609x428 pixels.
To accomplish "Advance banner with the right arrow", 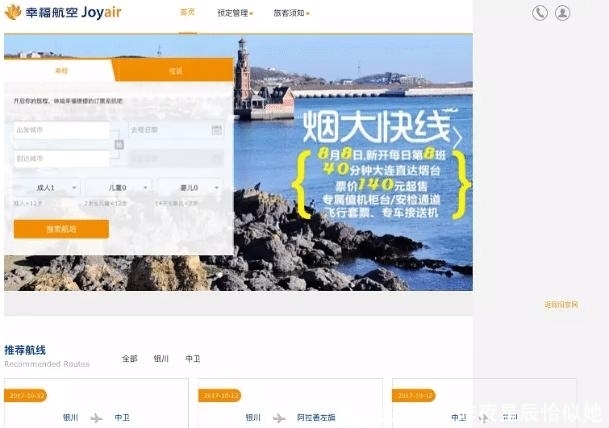I will (x=458, y=138).
